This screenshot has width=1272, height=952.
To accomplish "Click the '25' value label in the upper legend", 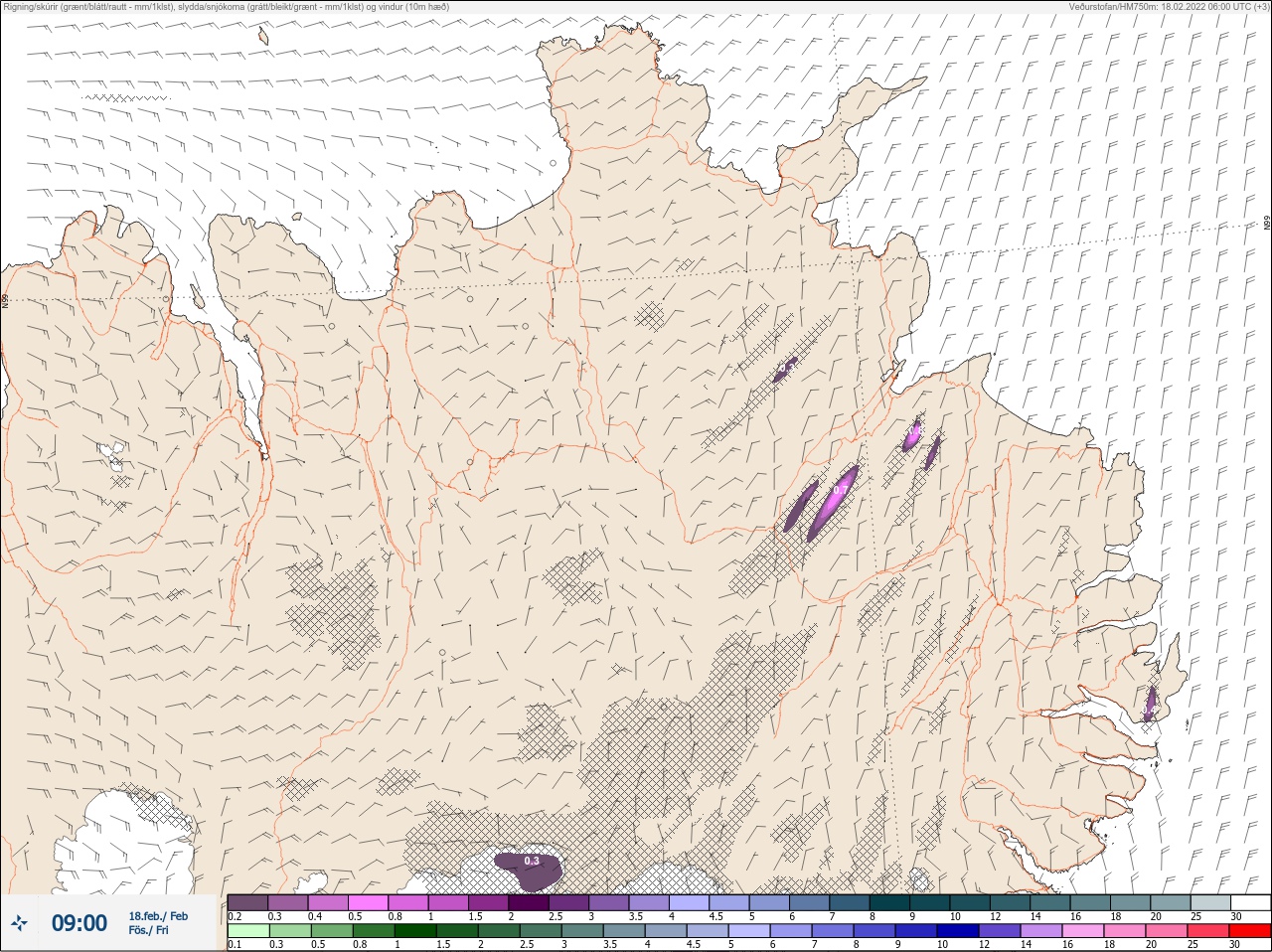I will click(x=1195, y=916).
